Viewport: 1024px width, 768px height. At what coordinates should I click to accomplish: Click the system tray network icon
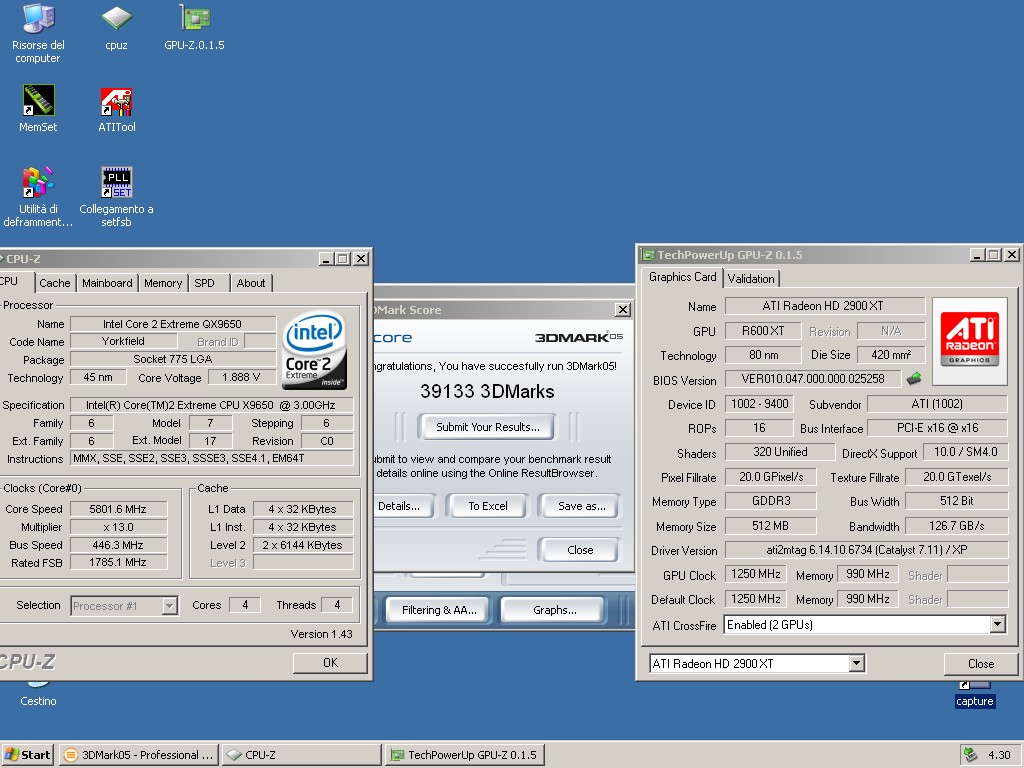970,755
